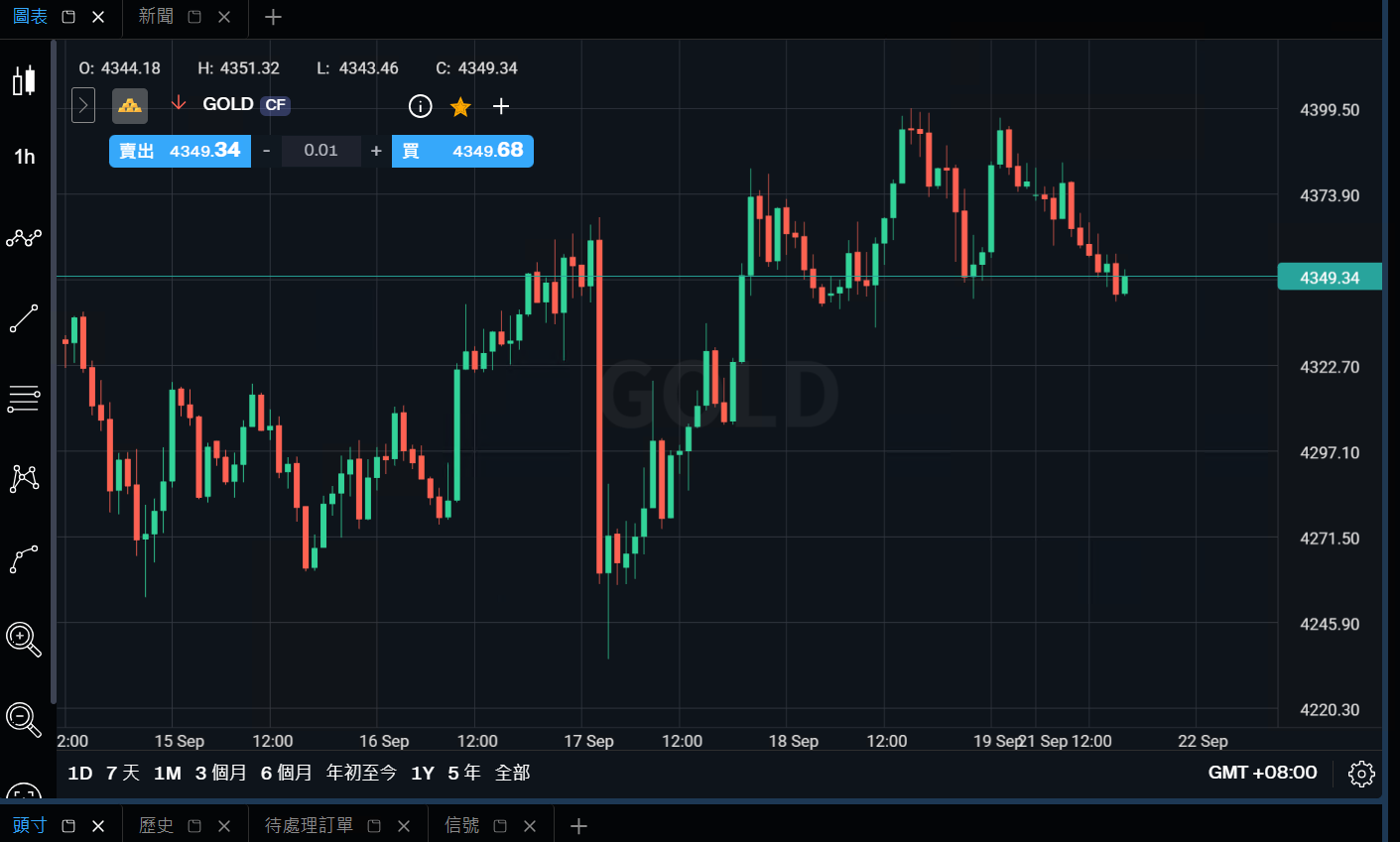
Task: Select the curve path drawing tool
Action: coord(24,559)
